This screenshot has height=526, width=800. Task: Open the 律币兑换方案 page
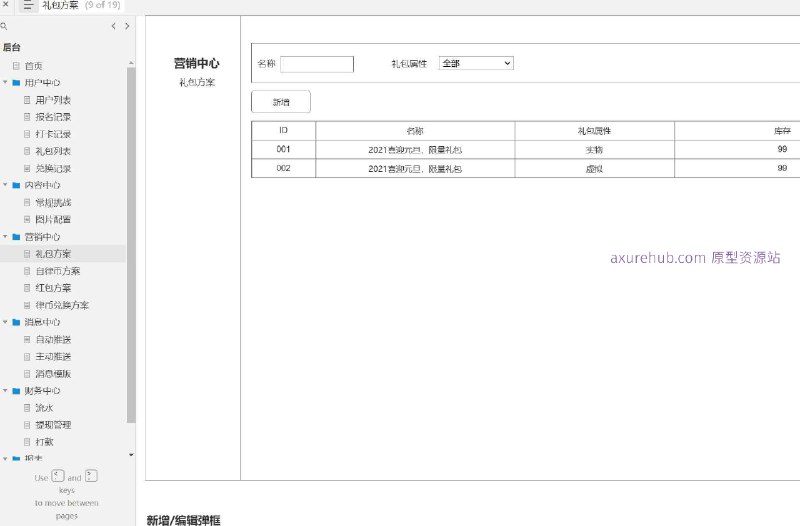[x=62, y=305]
